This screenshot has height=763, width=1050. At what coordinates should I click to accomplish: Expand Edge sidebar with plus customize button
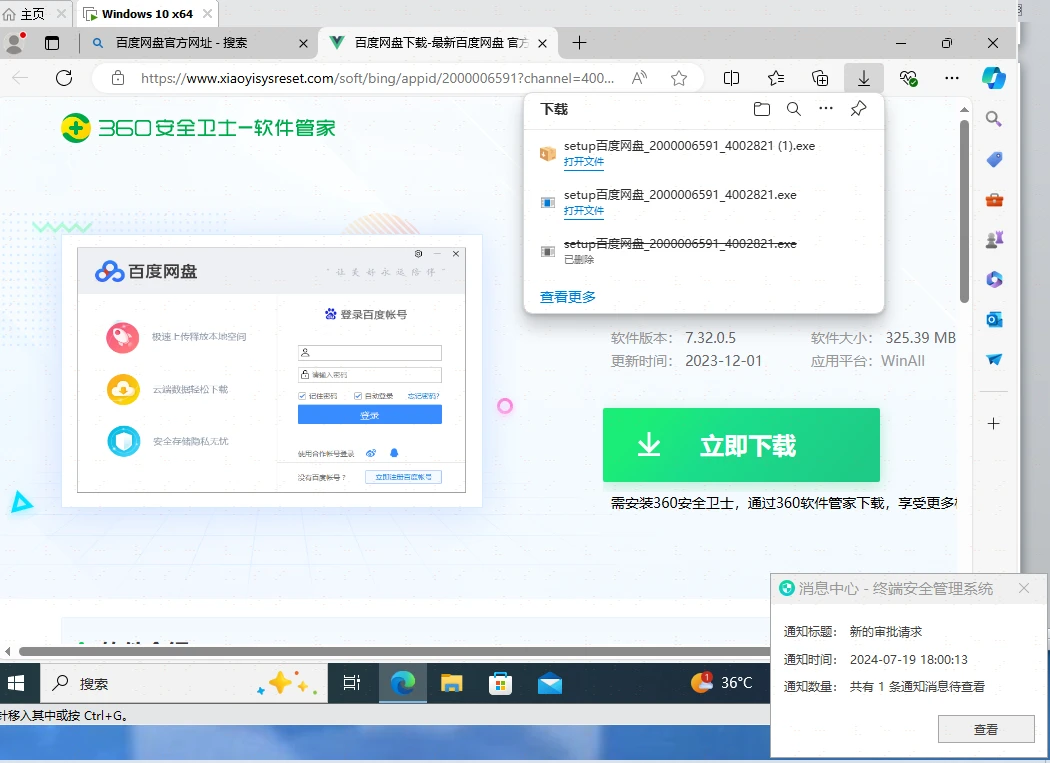click(993, 423)
